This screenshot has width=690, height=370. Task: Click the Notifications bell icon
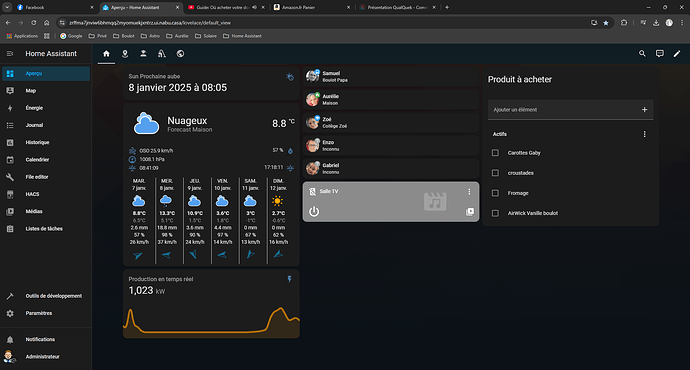tap(10, 339)
